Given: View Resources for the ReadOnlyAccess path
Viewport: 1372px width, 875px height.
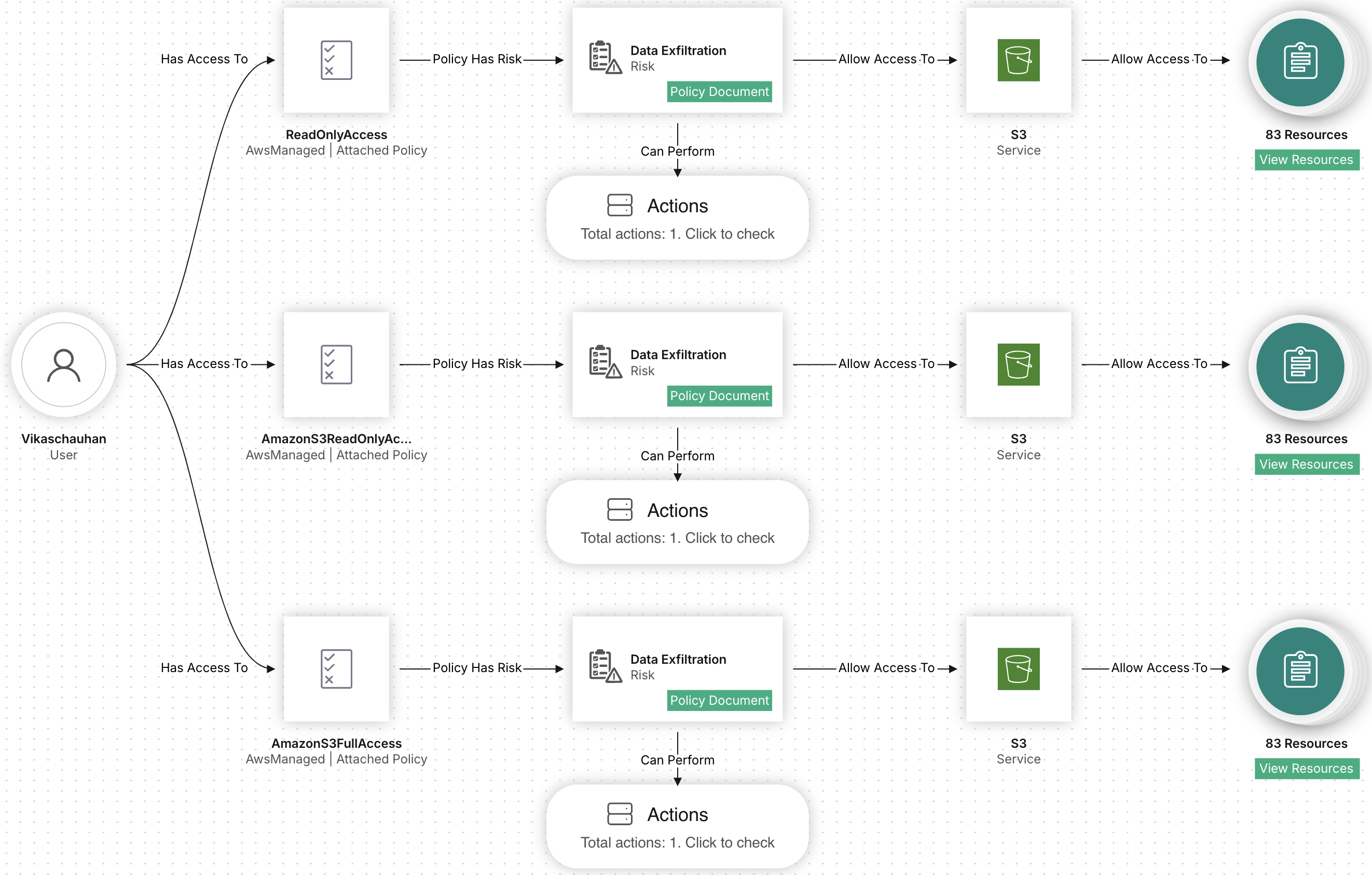Looking at the screenshot, I should (x=1306, y=160).
